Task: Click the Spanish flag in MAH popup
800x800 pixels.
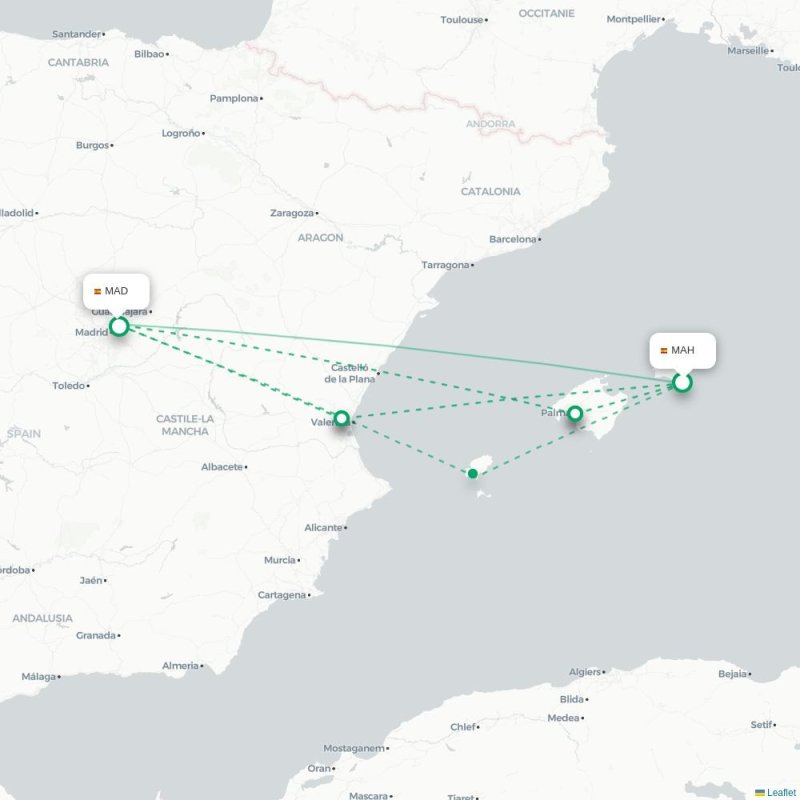Action: pyautogui.click(x=664, y=351)
